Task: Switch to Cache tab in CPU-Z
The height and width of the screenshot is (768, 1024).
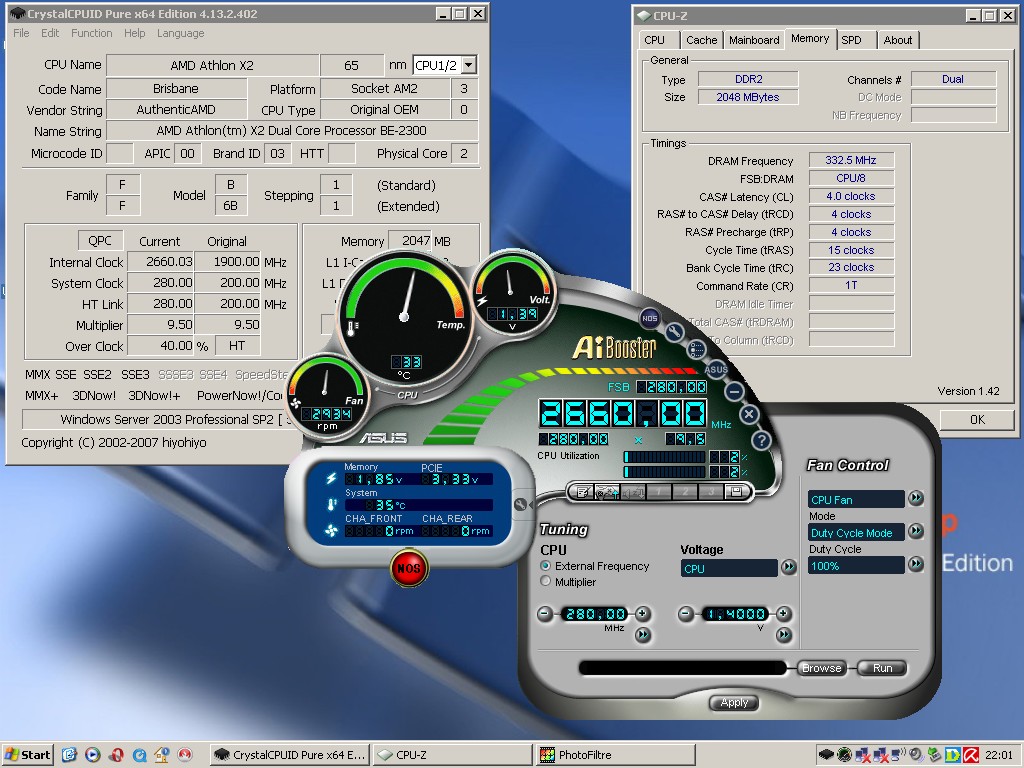Action: (701, 40)
